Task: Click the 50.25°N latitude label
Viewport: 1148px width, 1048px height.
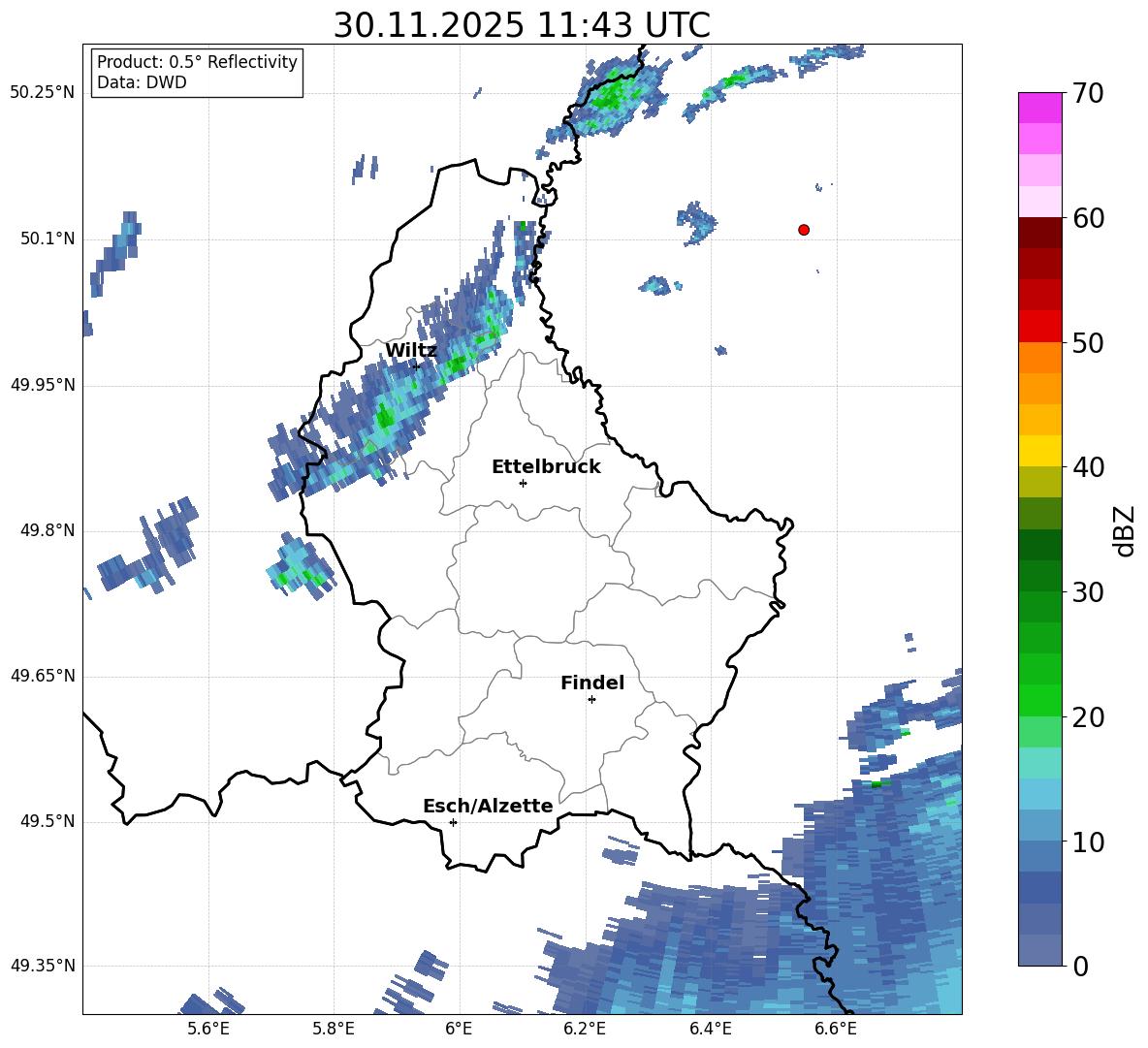Action: click(42, 93)
